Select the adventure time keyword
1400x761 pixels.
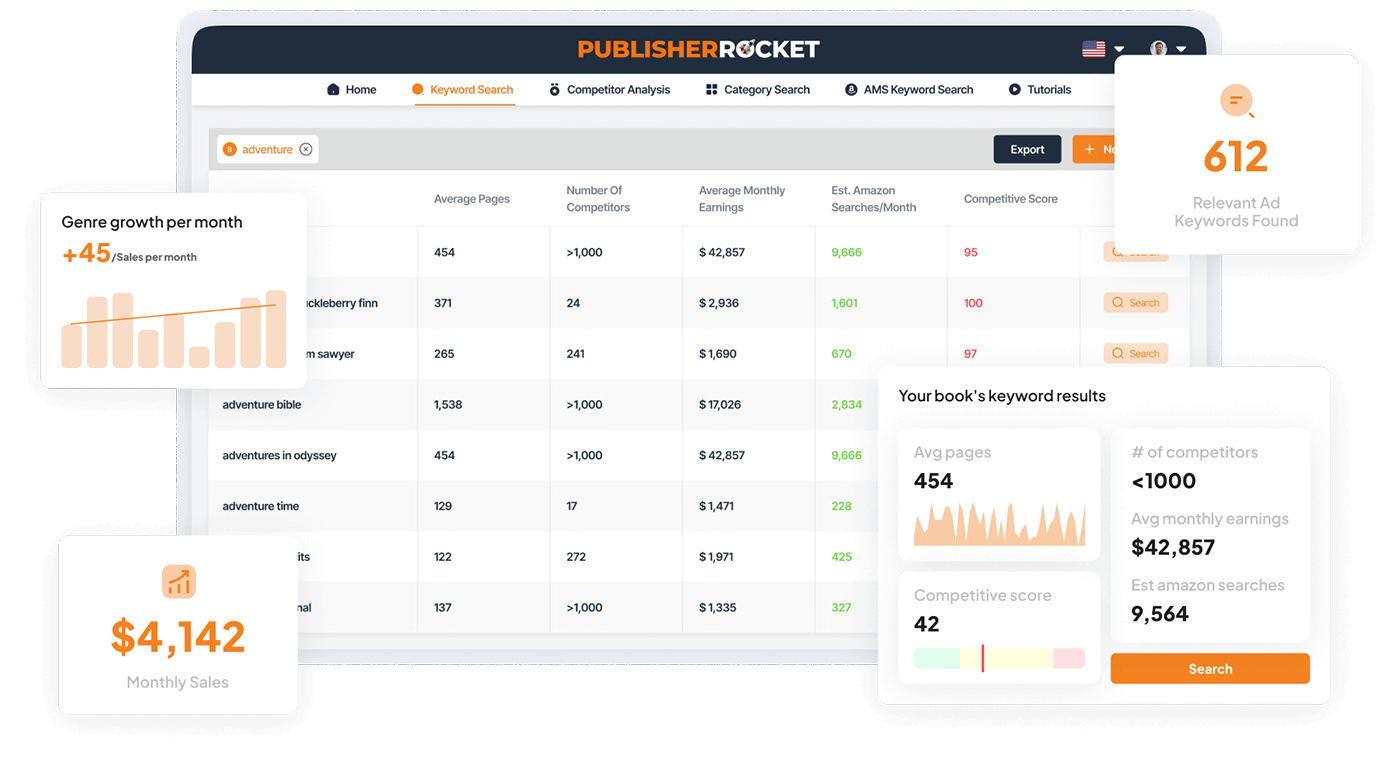coord(261,506)
